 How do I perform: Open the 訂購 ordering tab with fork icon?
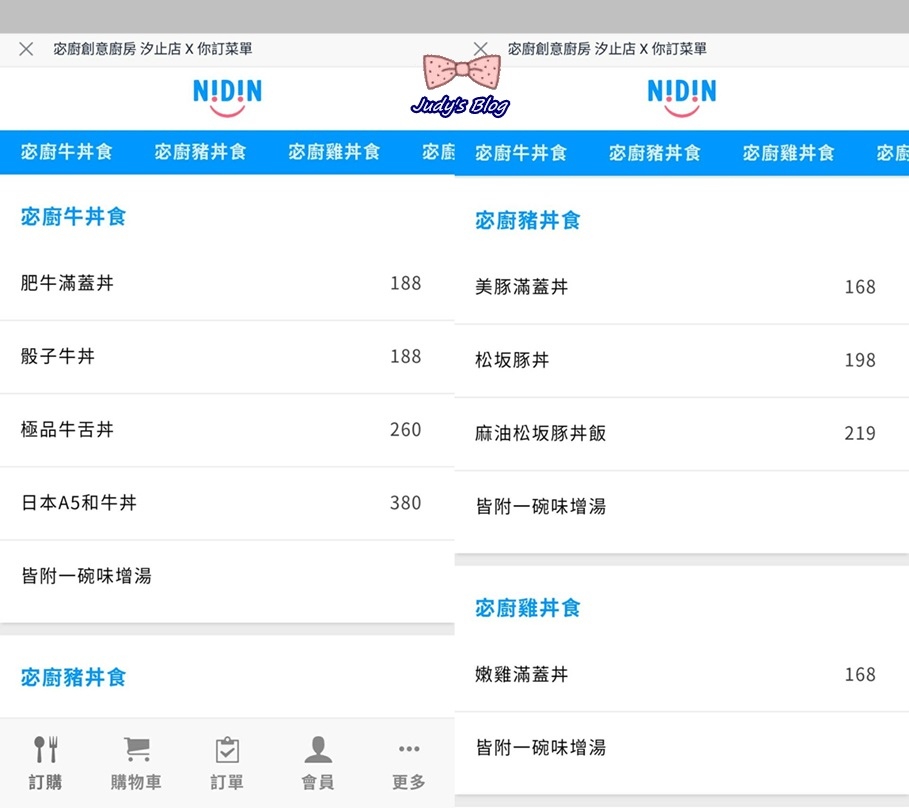point(45,763)
